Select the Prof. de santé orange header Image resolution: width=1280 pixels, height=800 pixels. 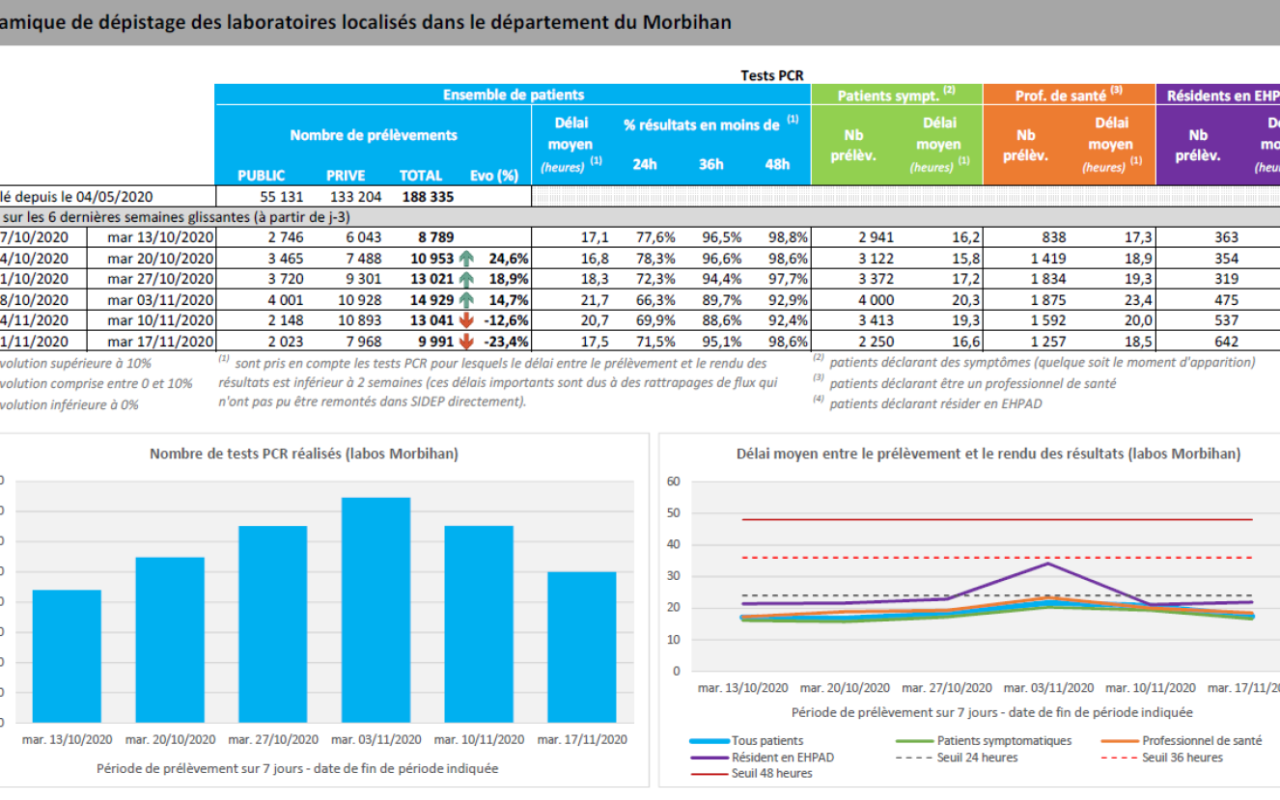click(x=1069, y=95)
